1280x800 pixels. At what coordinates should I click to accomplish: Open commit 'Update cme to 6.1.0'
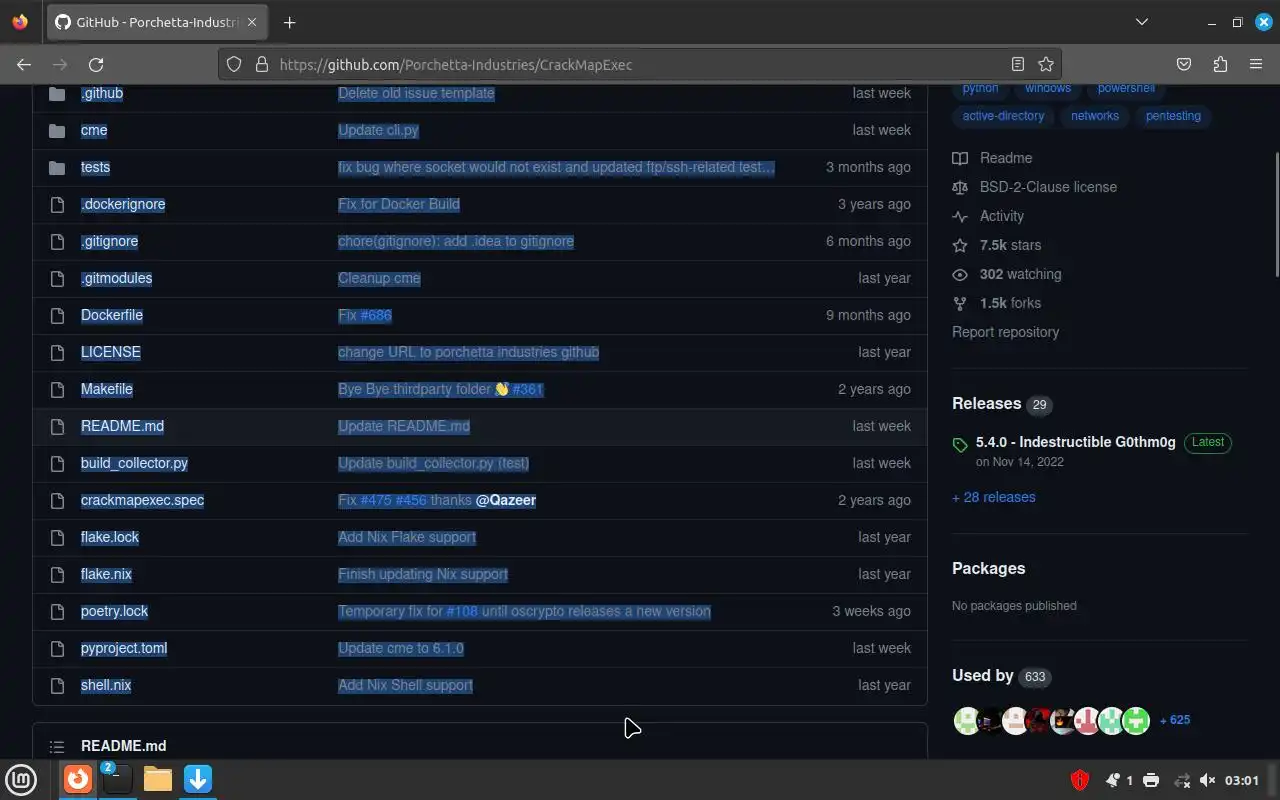tap(401, 648)
